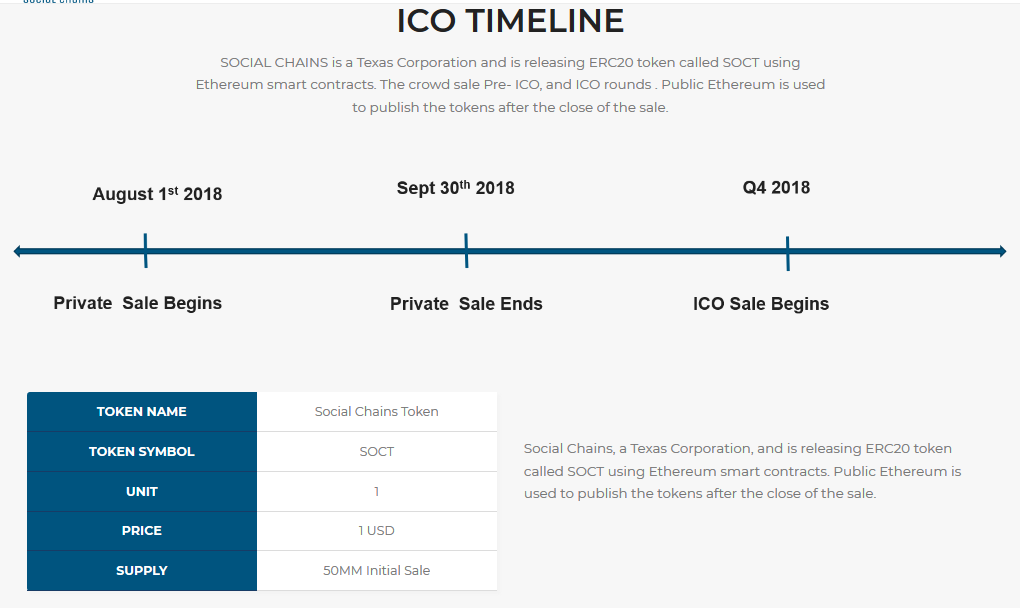Select the August 1st 2018 timeline tick
This screenshot has height=608, width=1020.
(x=146, y=250)
